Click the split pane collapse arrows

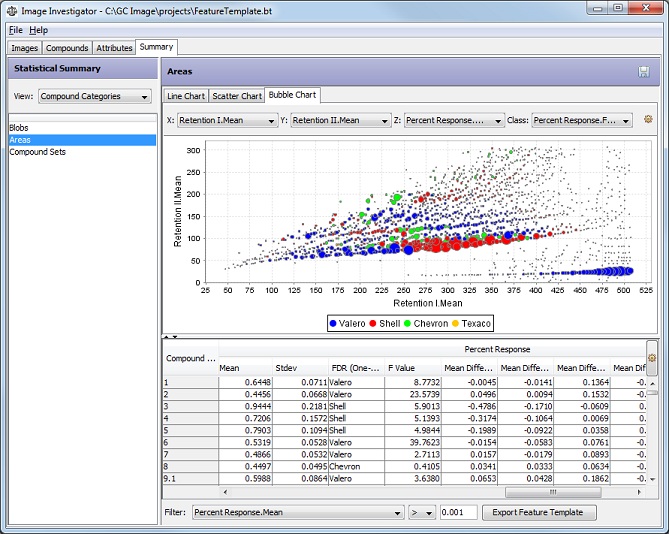click(171, 337)
